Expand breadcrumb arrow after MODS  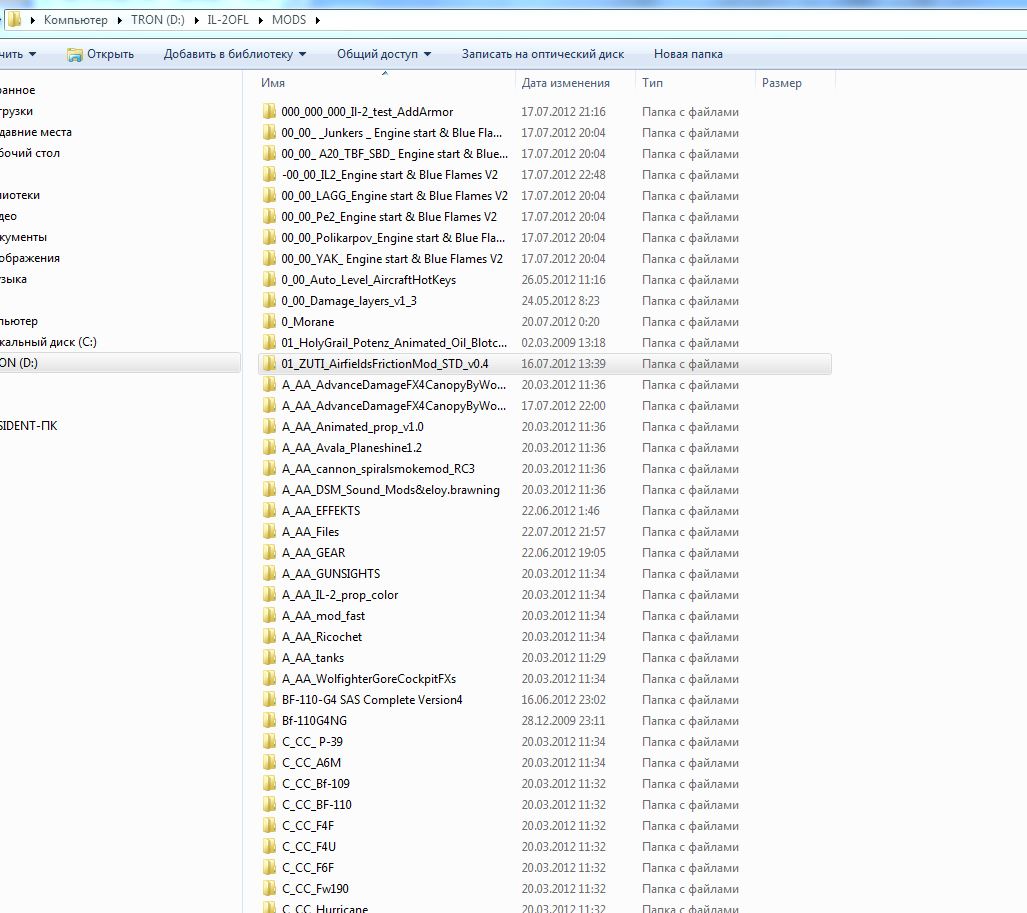(318, 20)
